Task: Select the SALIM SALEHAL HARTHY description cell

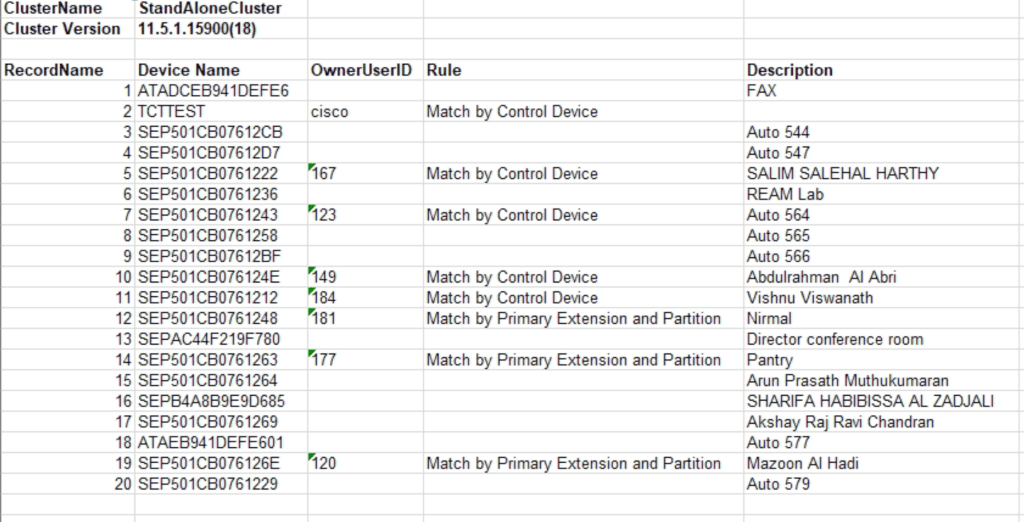Action: pyautogui.click(x=843, y=174)
